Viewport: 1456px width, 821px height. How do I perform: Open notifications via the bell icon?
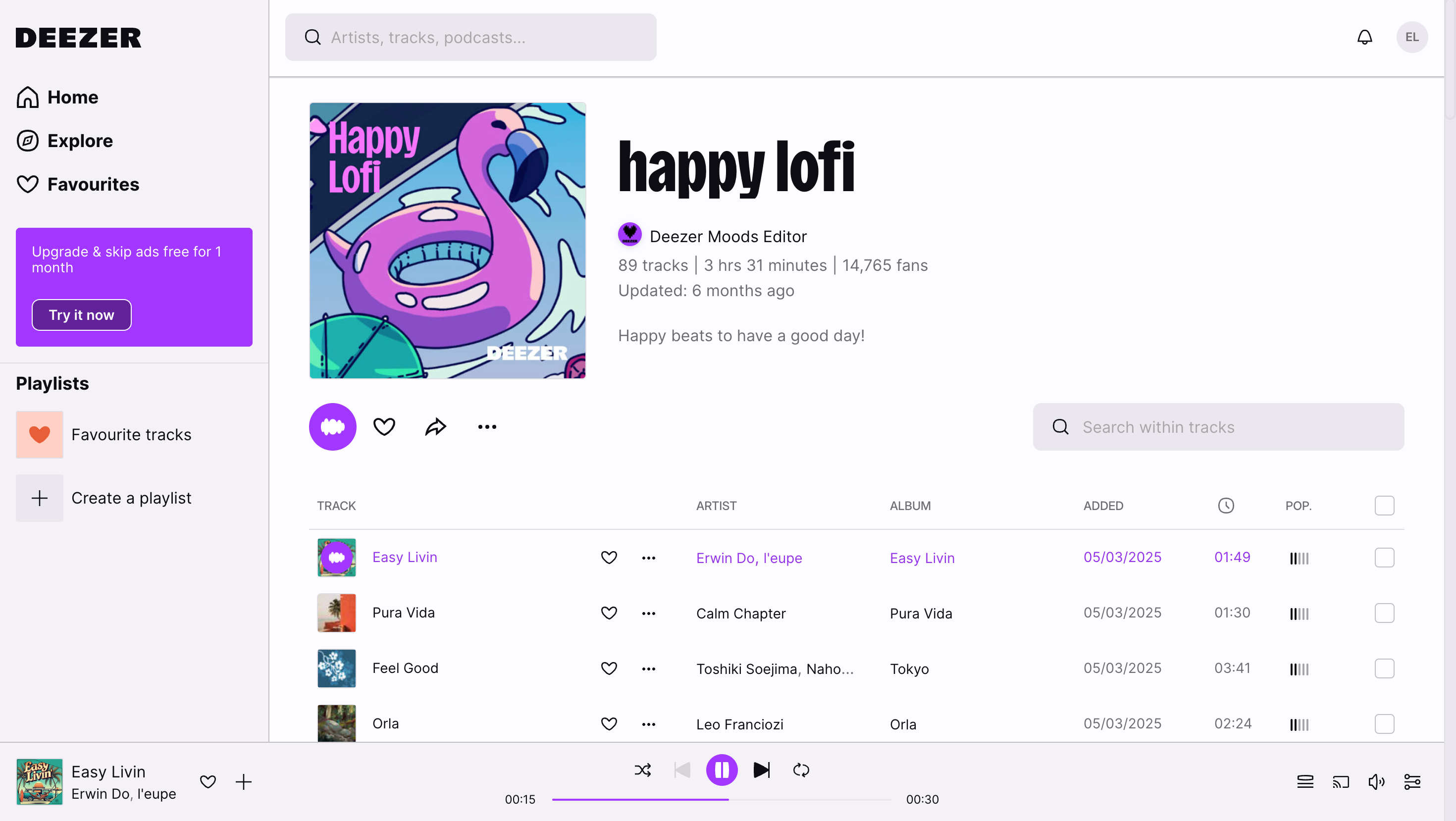(1364, 37)
